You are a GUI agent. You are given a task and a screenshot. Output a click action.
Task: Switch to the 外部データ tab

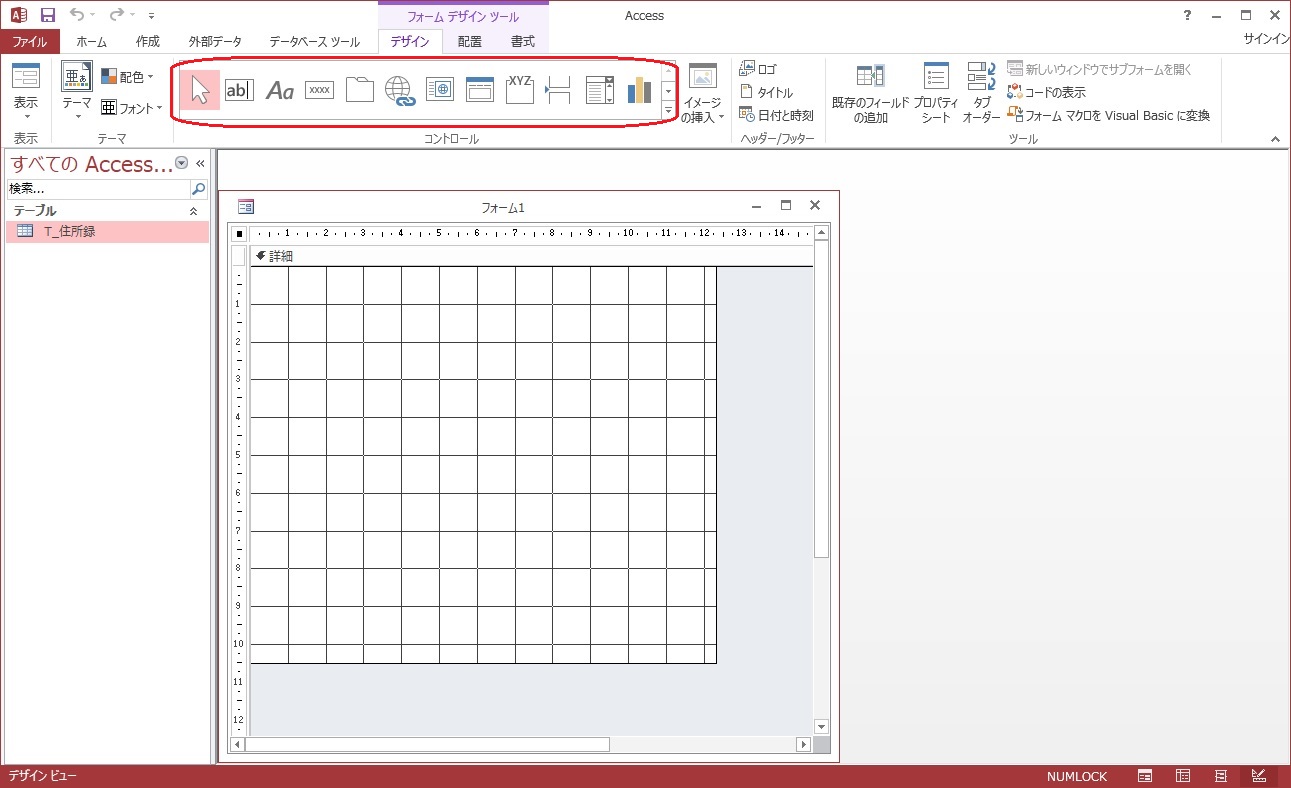(x=215, y=42)
